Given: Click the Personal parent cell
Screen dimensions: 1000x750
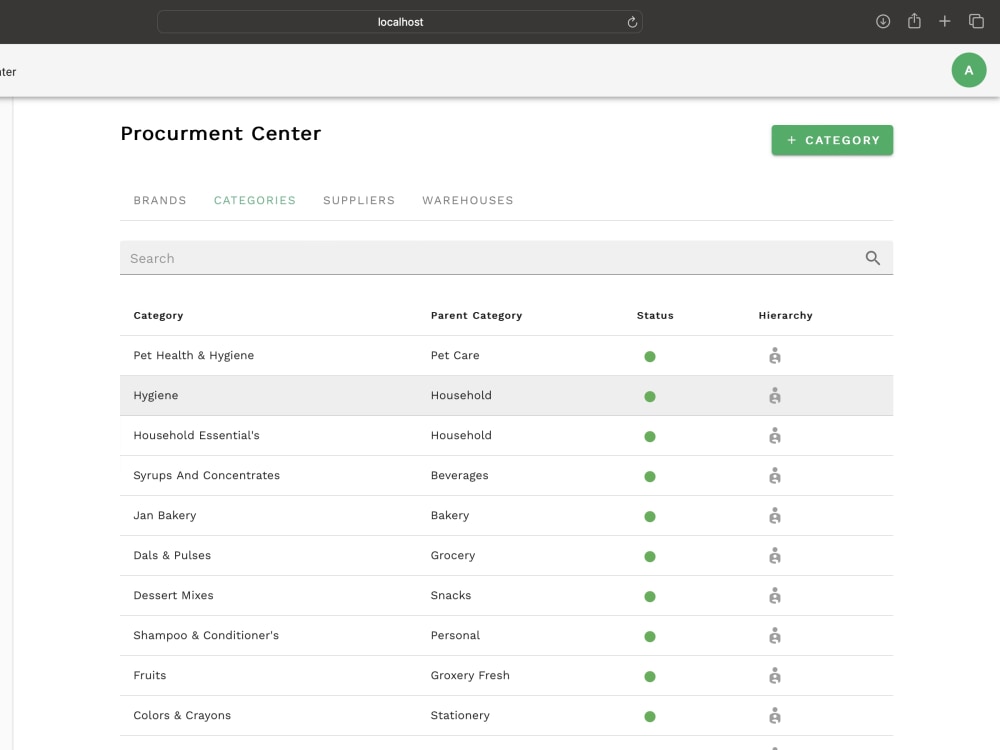Looking at the screenshot, I should [x=455, y=636].
